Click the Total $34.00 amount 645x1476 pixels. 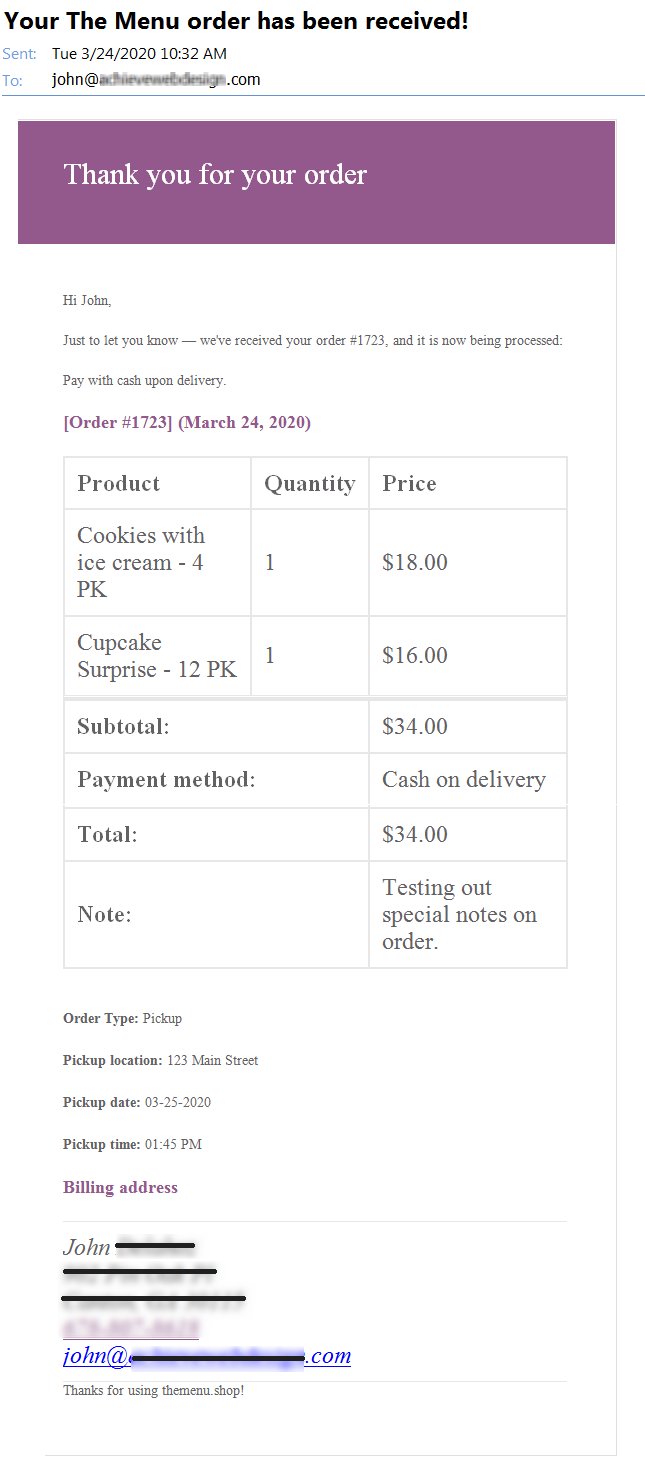(415, 835)
